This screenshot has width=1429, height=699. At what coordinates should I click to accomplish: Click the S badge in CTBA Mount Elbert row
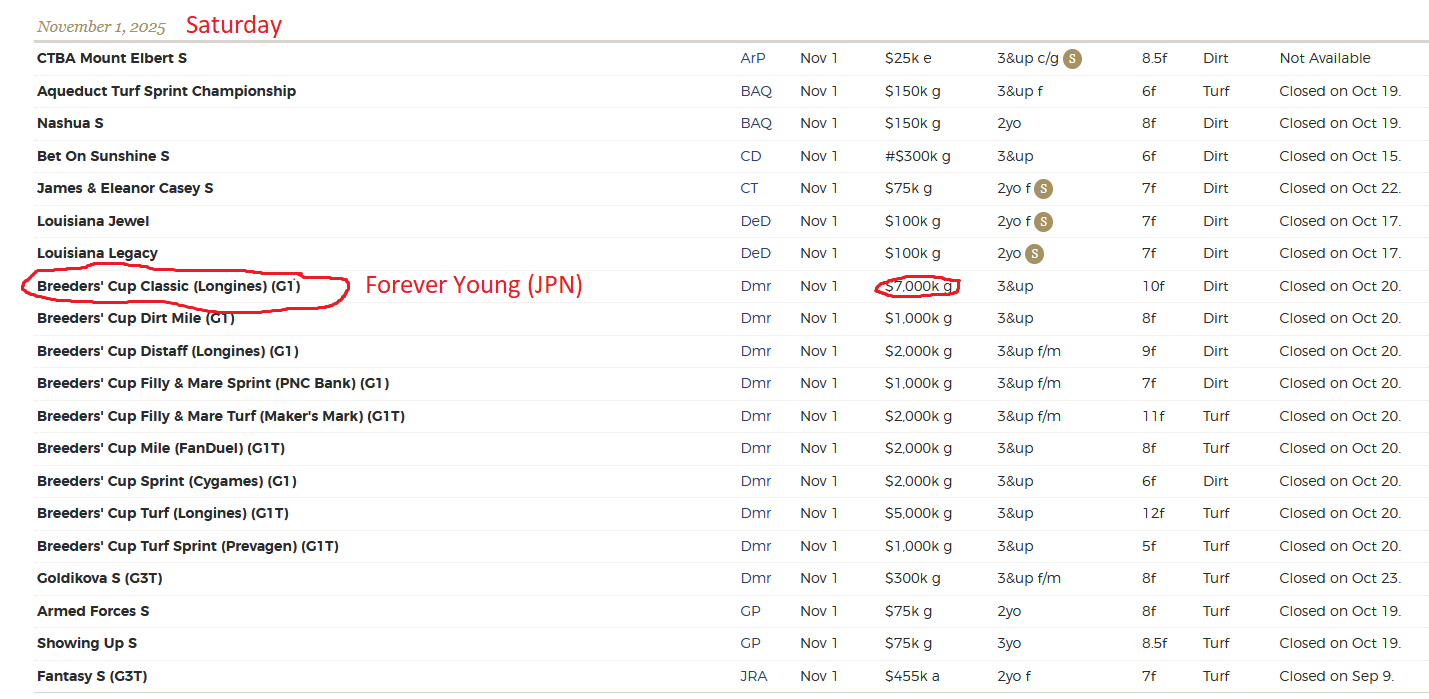pyautogui.click(x=1072, y=58)
